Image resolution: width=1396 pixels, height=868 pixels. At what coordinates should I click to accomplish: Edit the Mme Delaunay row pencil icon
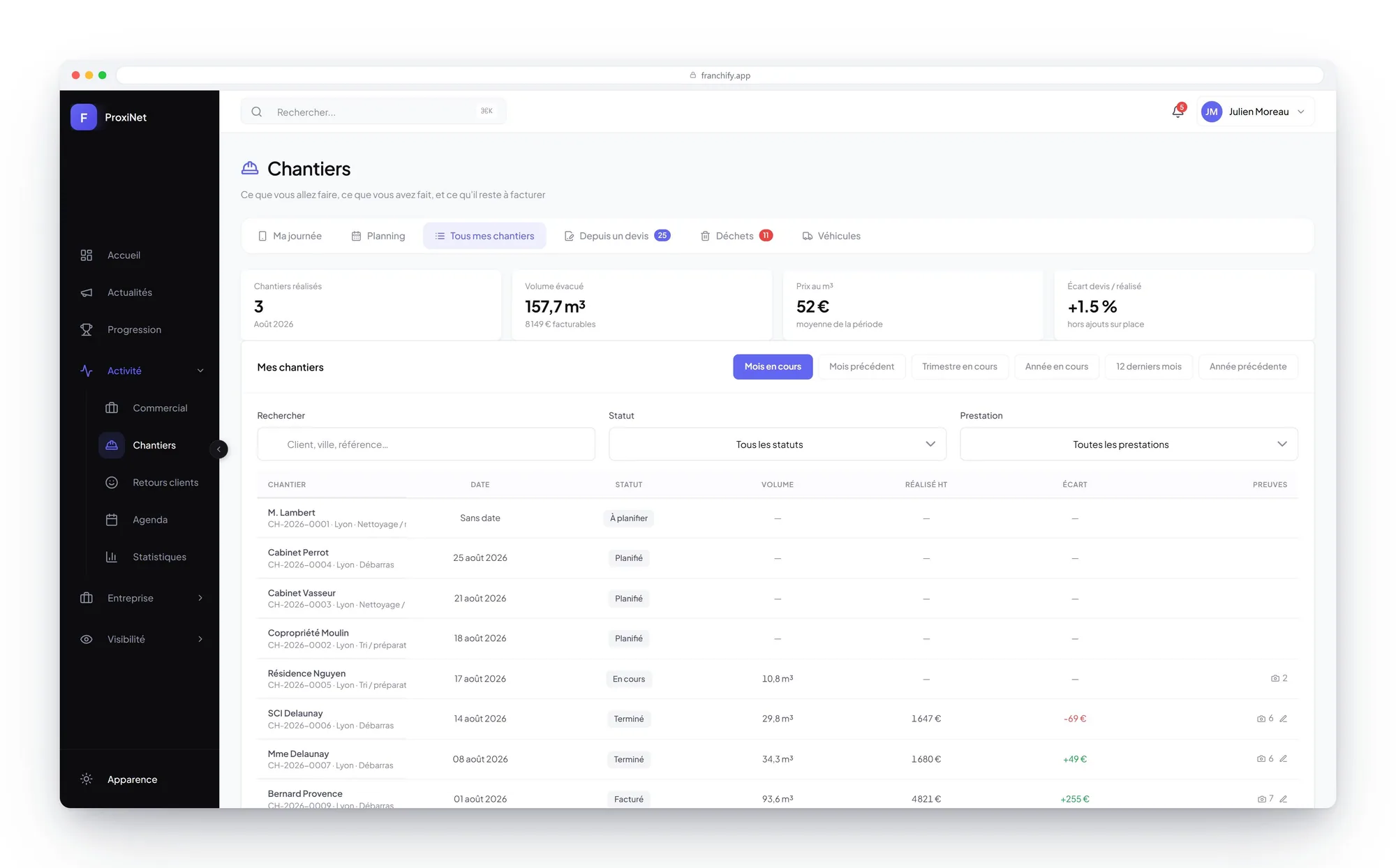pyautogui.click(x=1283, y=758)
